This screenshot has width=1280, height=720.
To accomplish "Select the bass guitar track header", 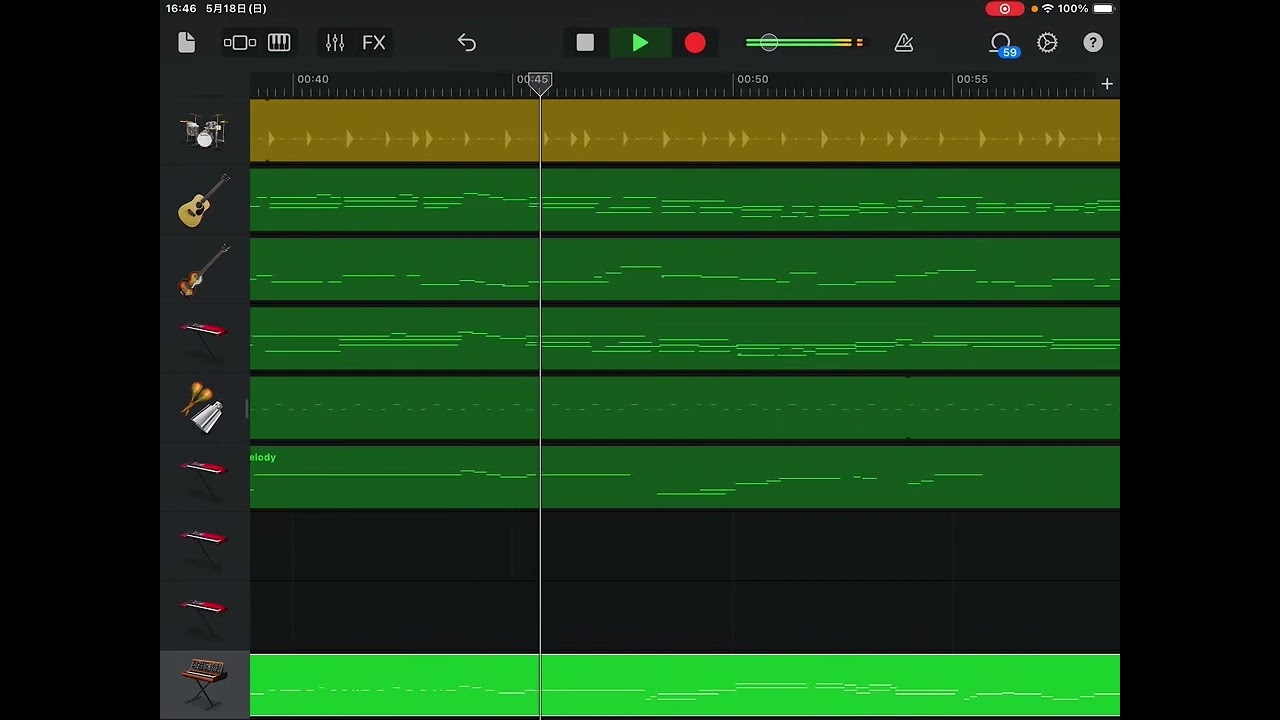I will click(x=205, y=270).
